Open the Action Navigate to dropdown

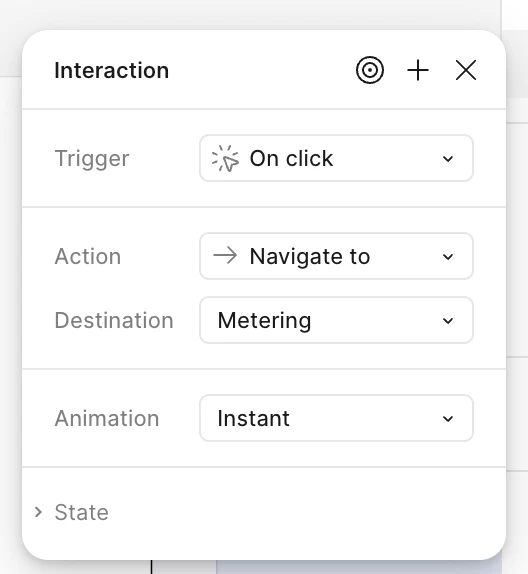tap(336, 256)
